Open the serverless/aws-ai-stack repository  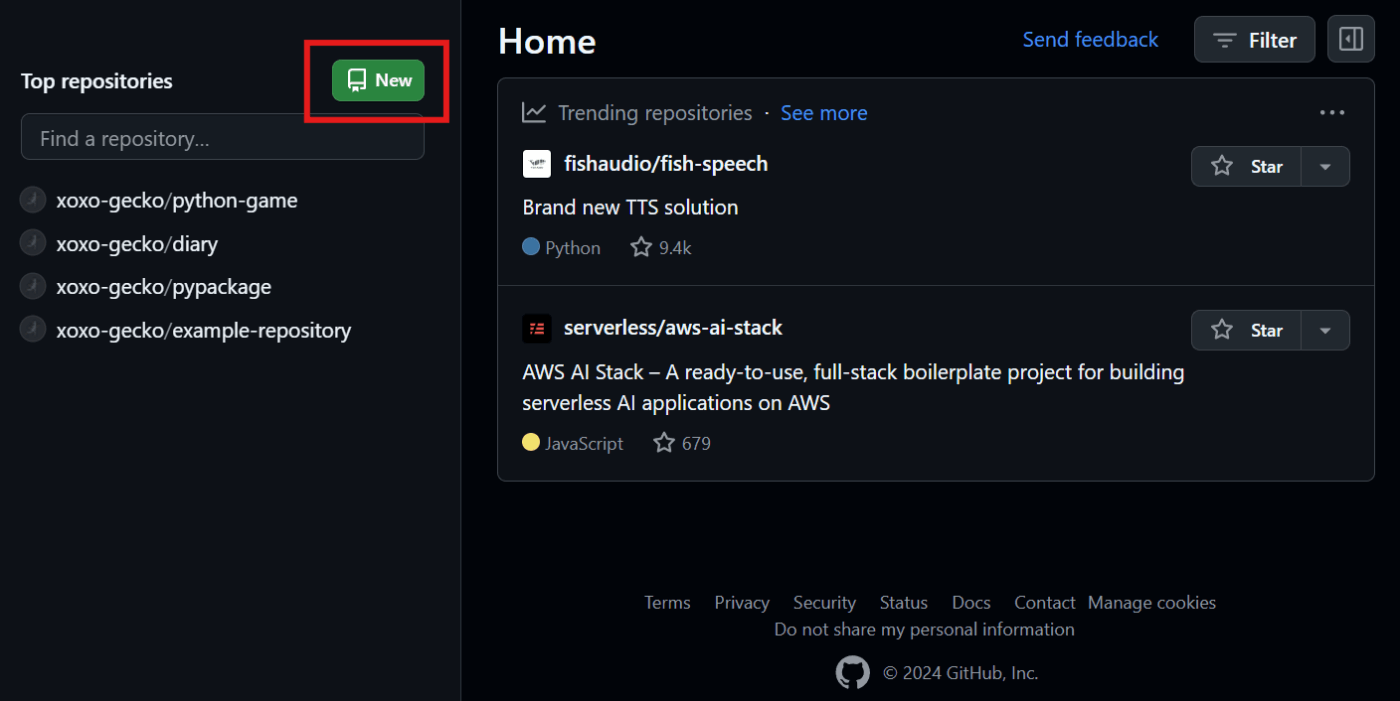[673, 328]
